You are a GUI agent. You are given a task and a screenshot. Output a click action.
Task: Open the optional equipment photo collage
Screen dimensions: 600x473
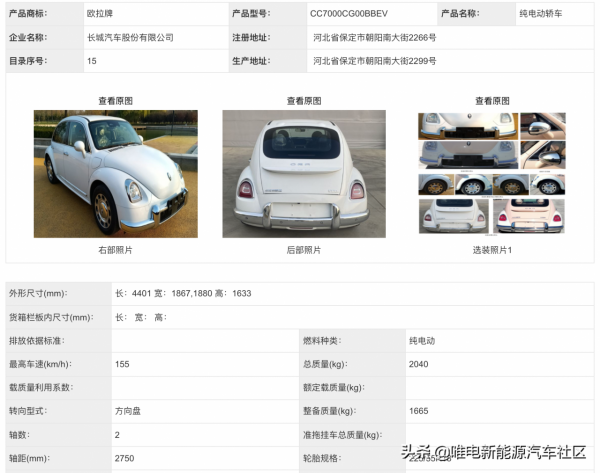492,173
